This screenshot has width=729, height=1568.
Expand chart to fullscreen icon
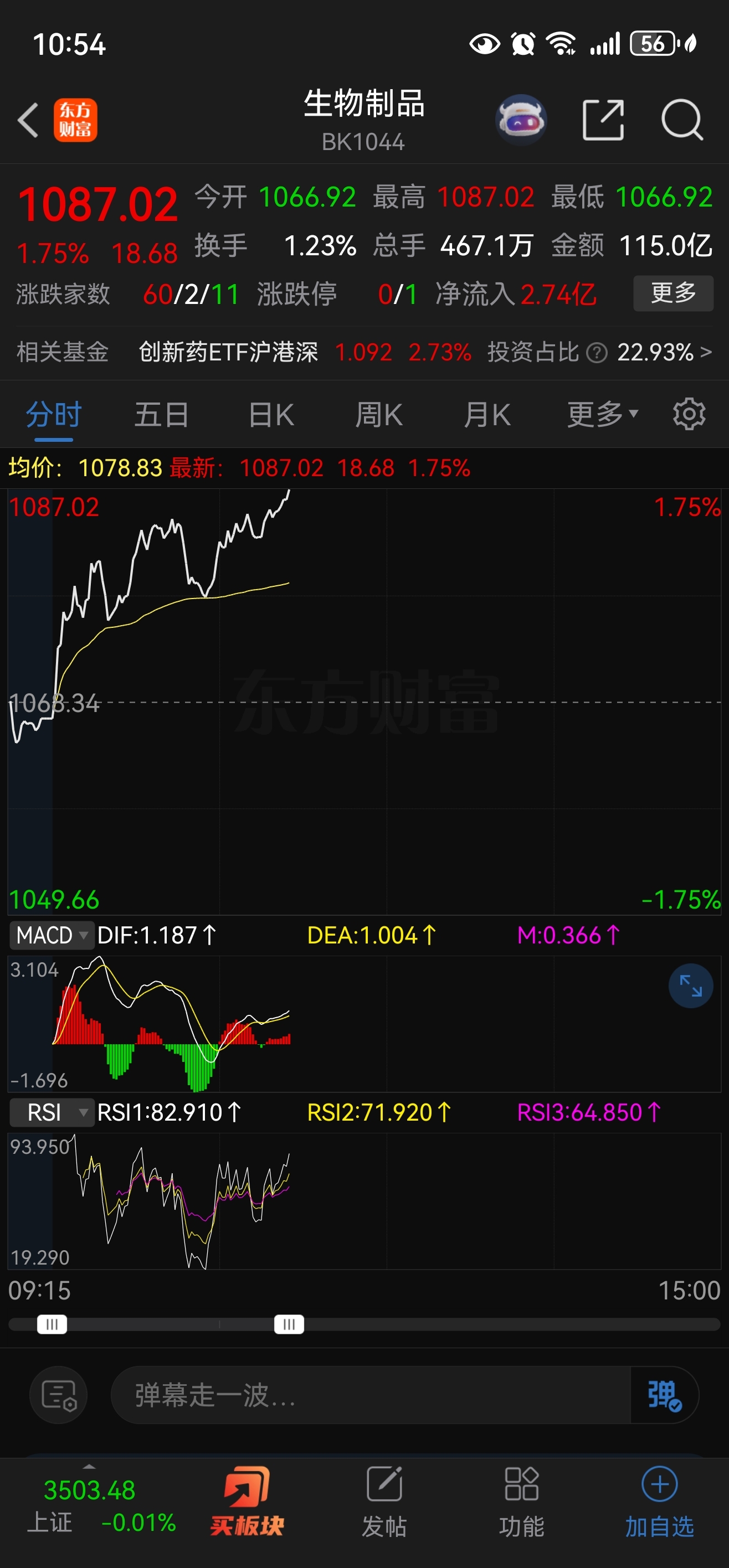pos(691,986)
